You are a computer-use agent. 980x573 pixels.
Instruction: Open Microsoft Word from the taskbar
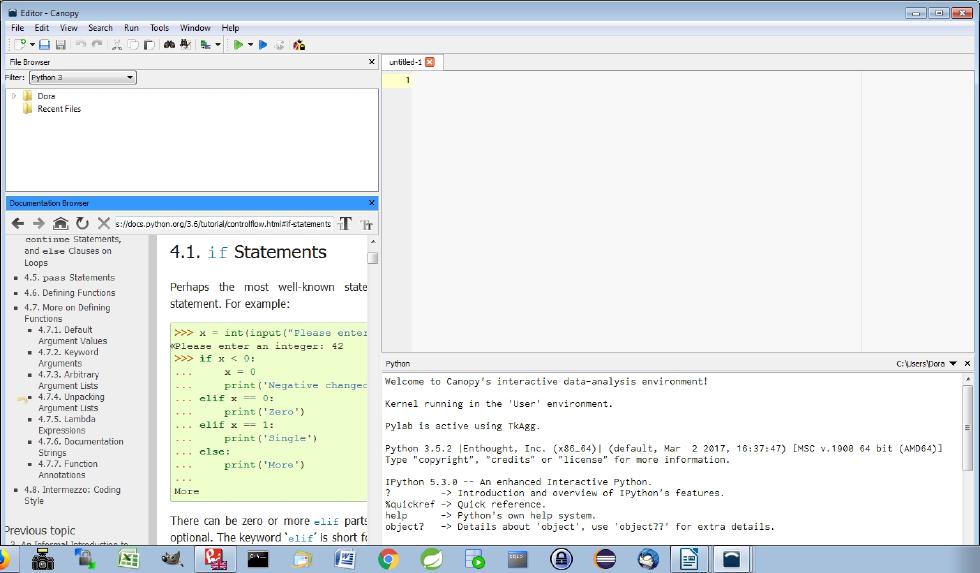pyautogui.click(x=345, y=559)
